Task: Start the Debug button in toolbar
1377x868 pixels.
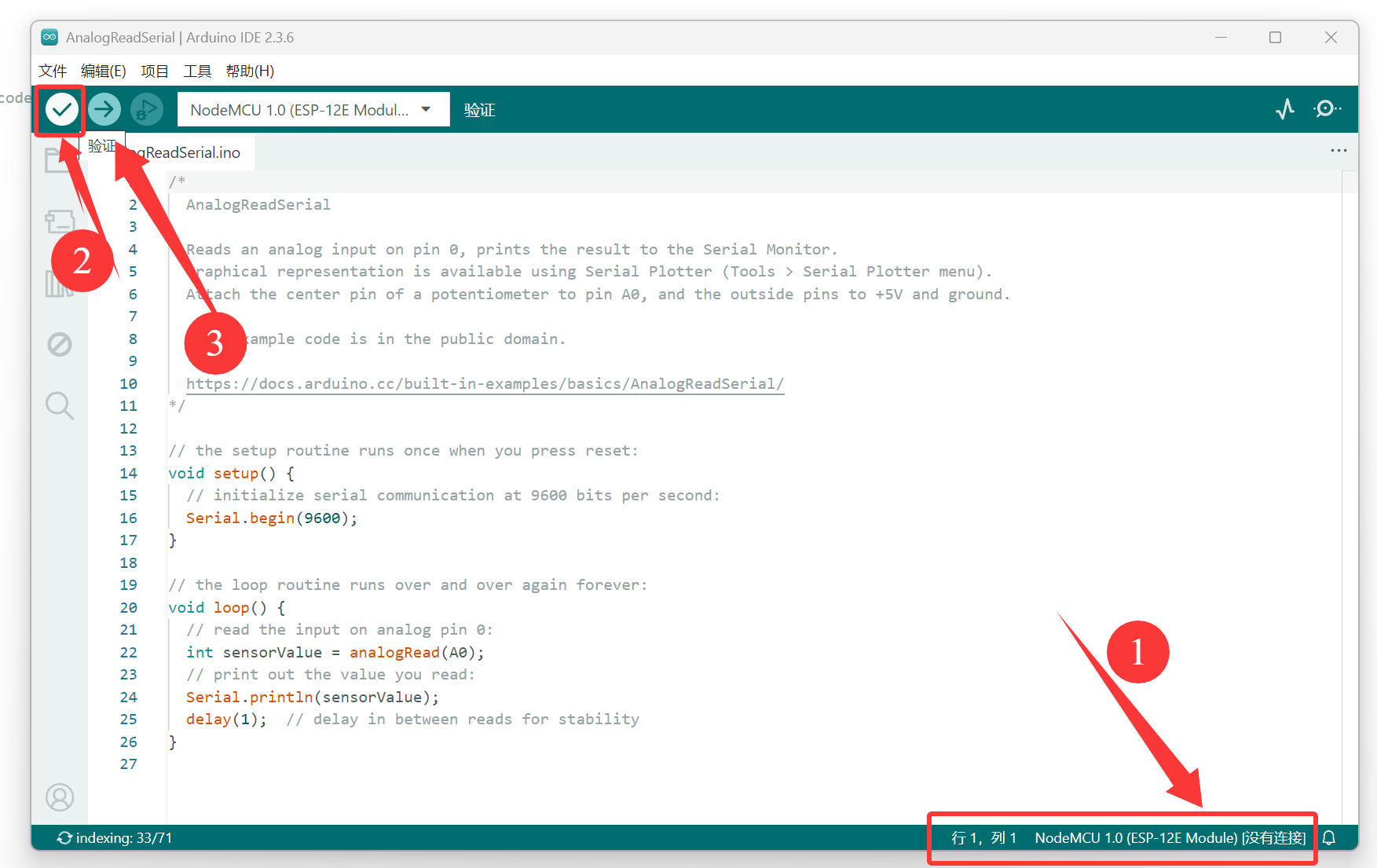Action: (146, 109)
